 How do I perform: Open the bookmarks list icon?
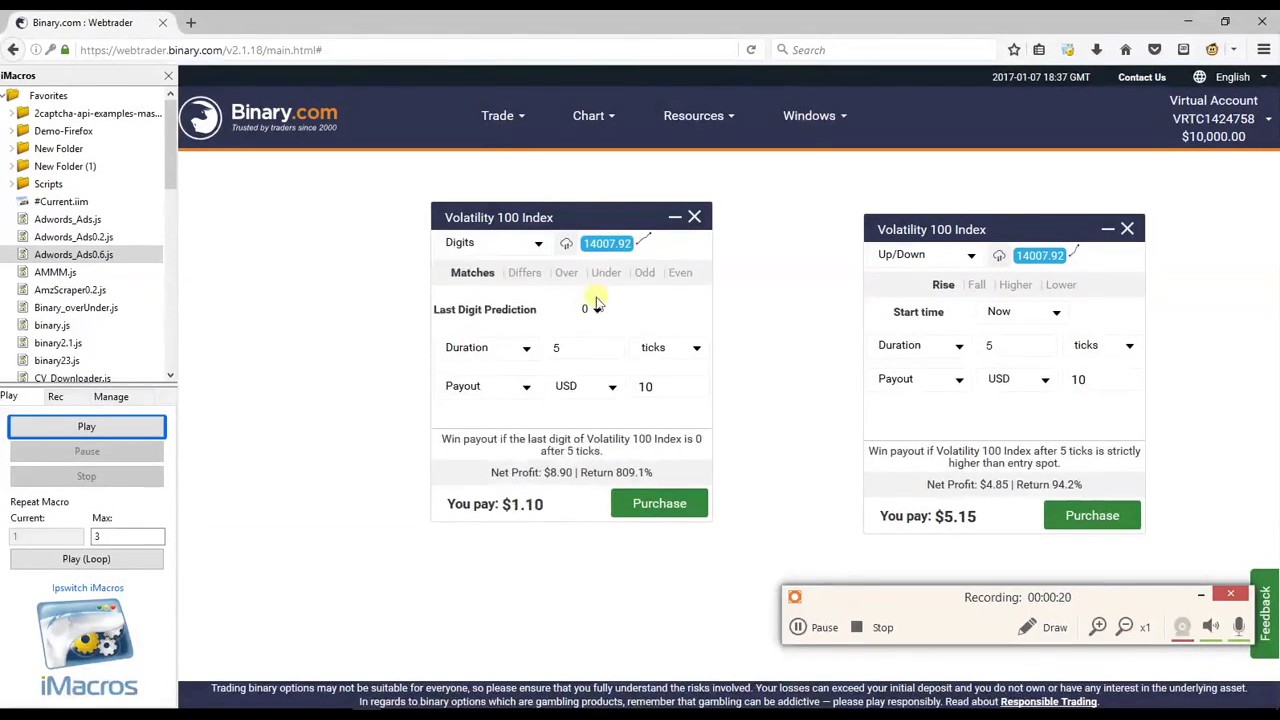[x=1039, y=50]
